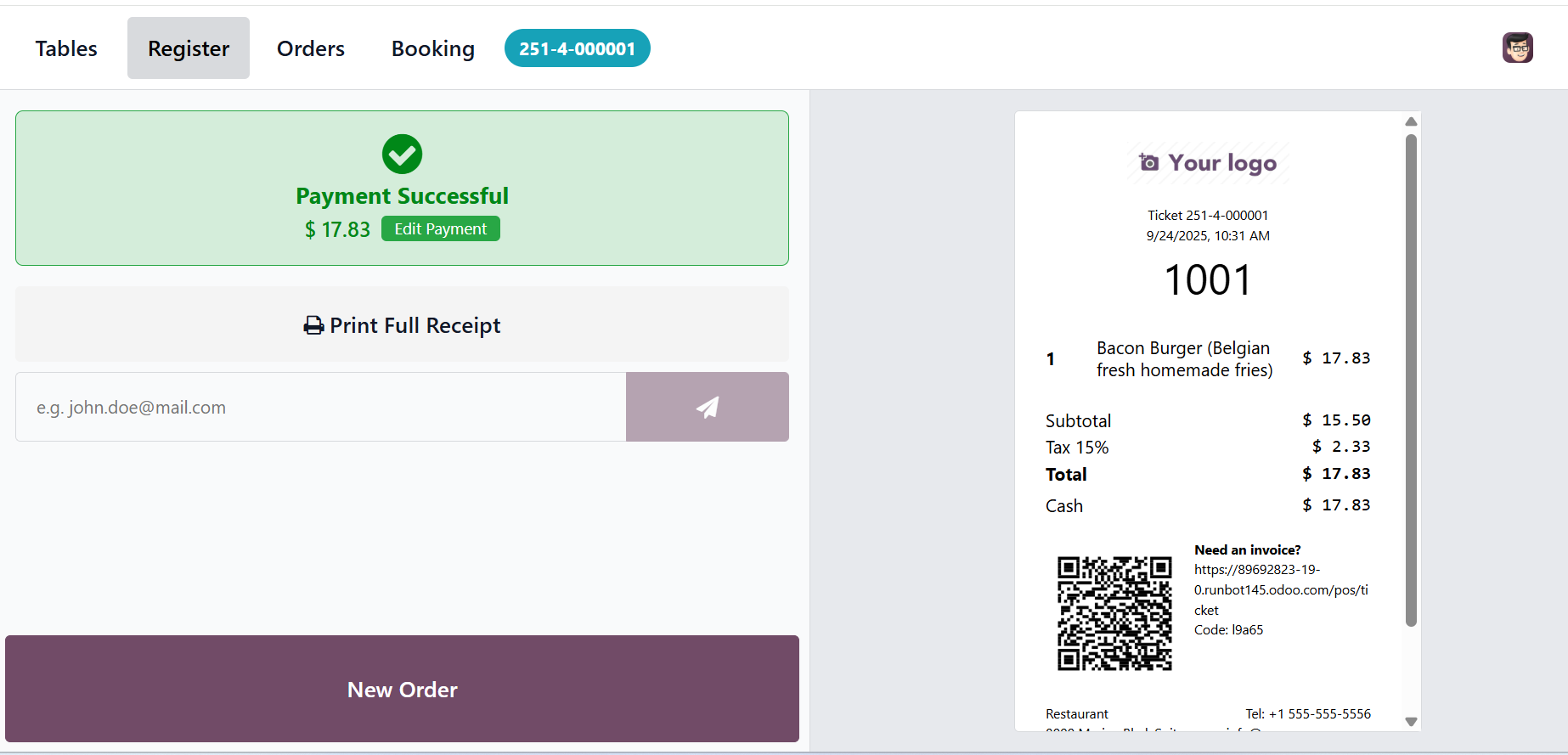Open the user avatar menu
Screen dimensions: 1568x755
point(1517,48)
